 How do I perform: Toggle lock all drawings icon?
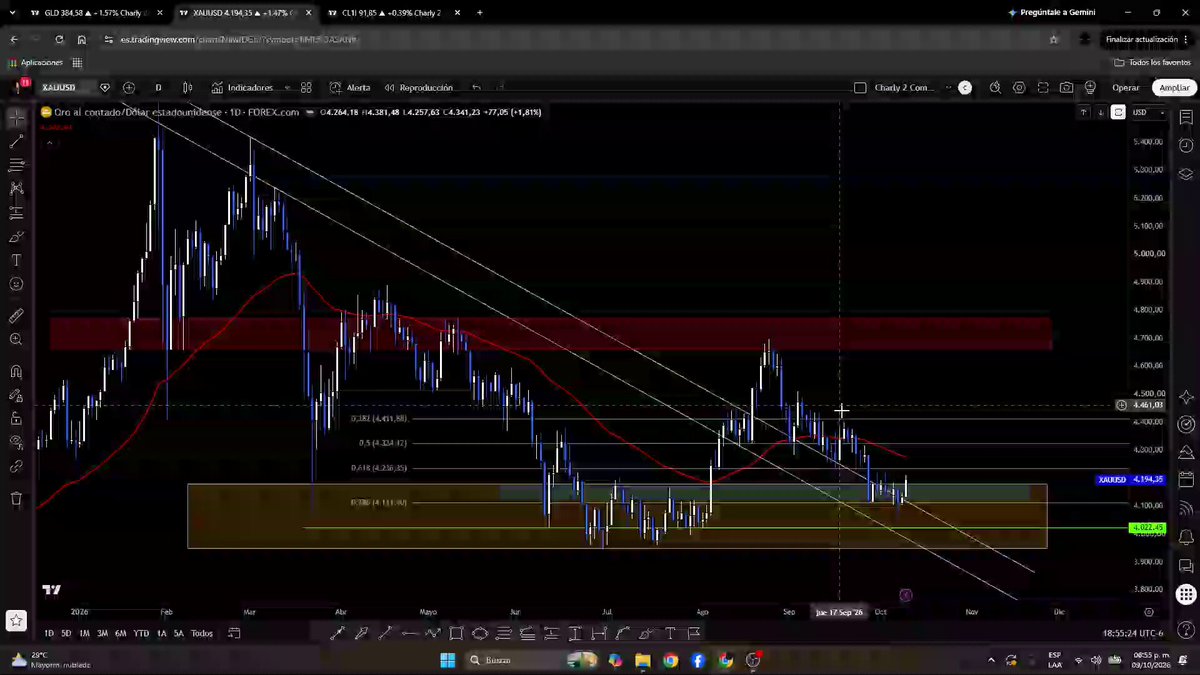coord(16,419)
